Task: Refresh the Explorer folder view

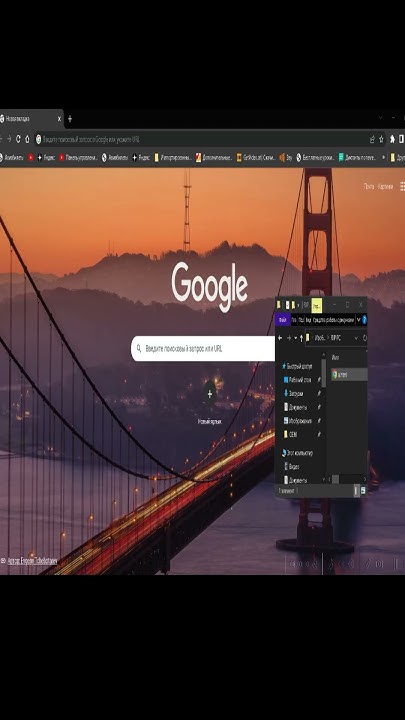Action: click(365, 338)
